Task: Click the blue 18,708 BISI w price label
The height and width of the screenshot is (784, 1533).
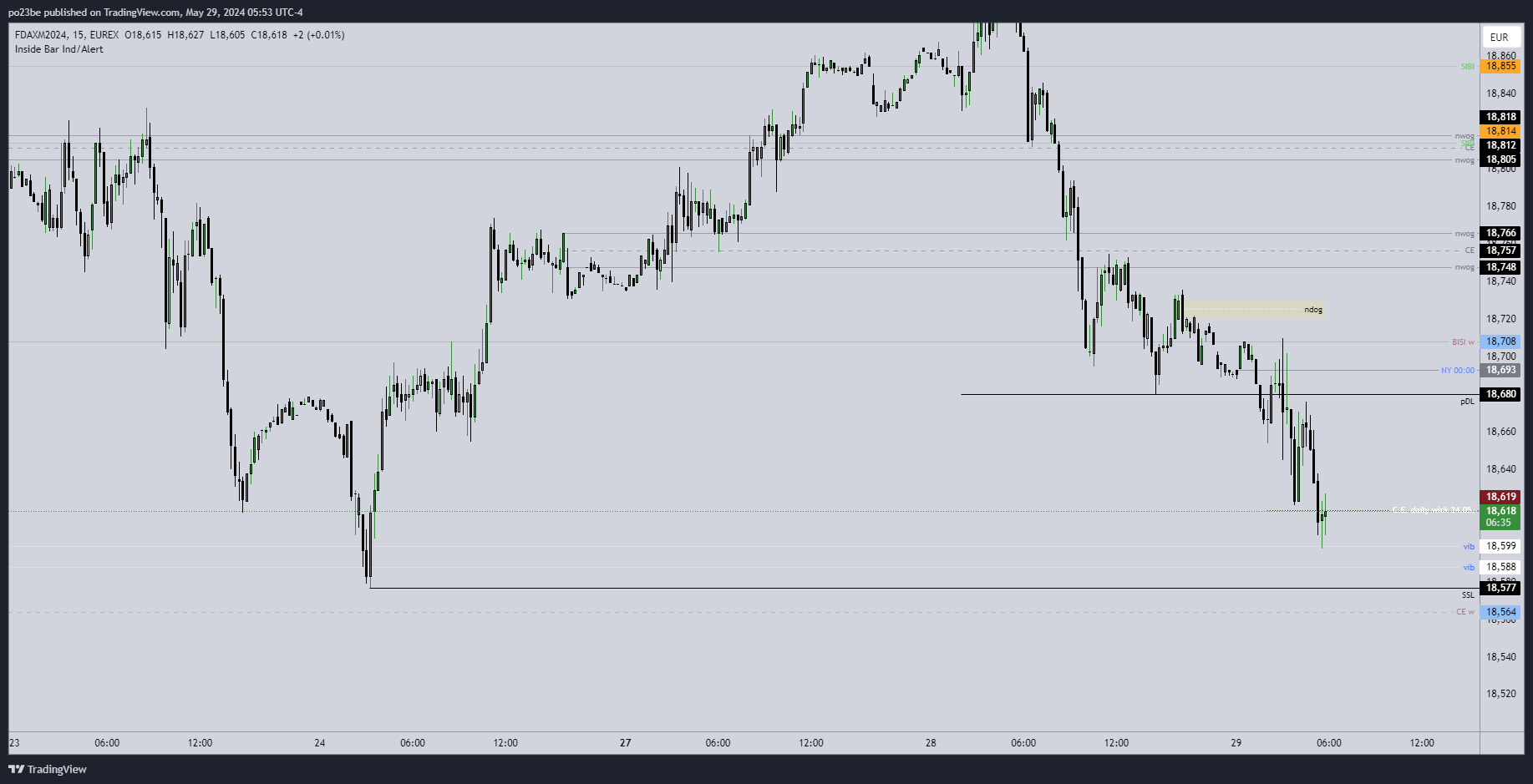Action: click(1500, 341)
